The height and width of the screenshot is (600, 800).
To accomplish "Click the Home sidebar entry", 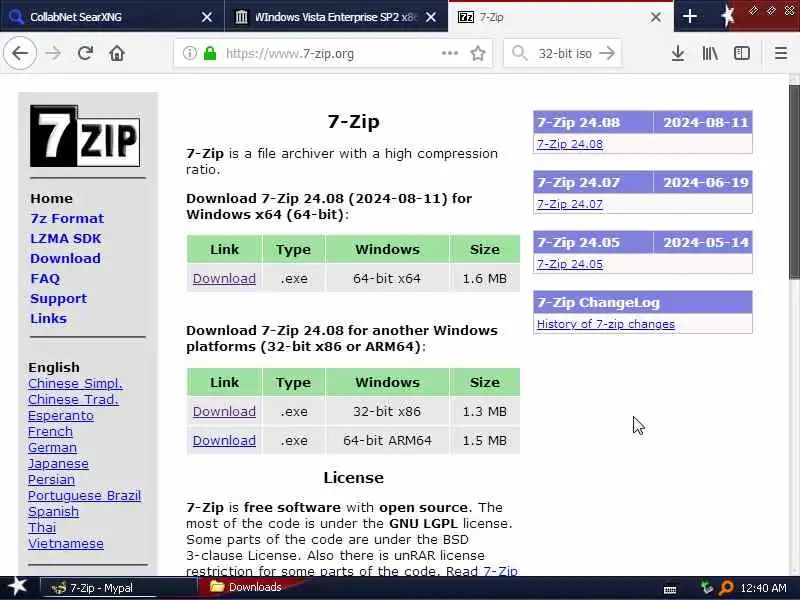I will [x=51, y=198].
